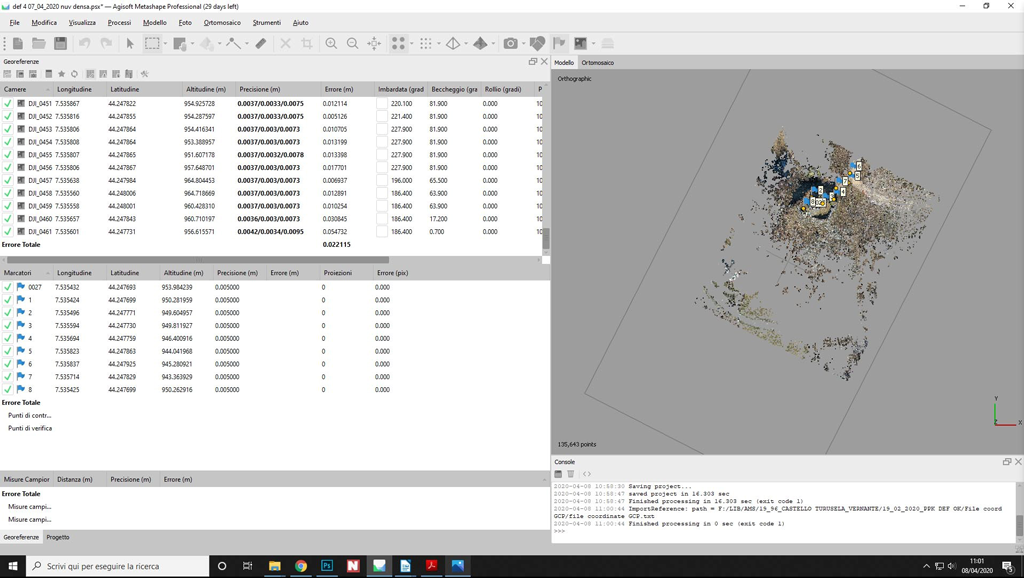Click the Zoom In magnifier icon

[331, 44]
